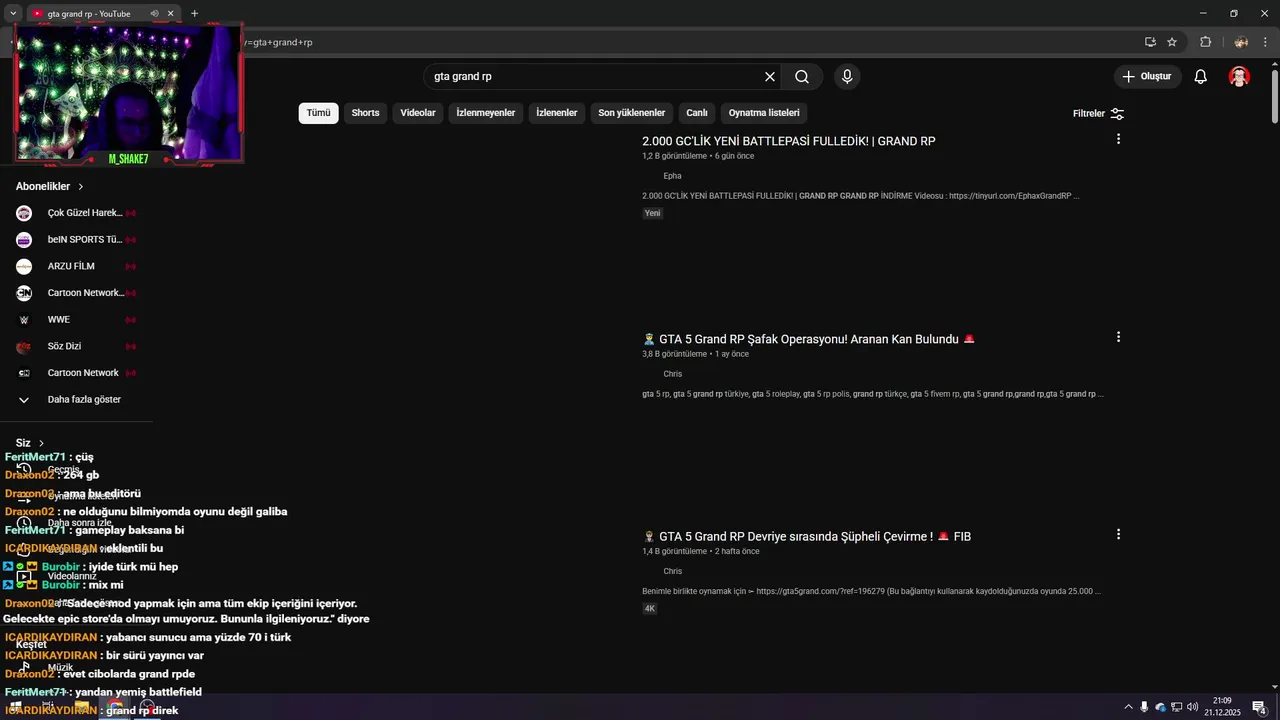Mute the gta grand rp tab audio

(154, 14)
